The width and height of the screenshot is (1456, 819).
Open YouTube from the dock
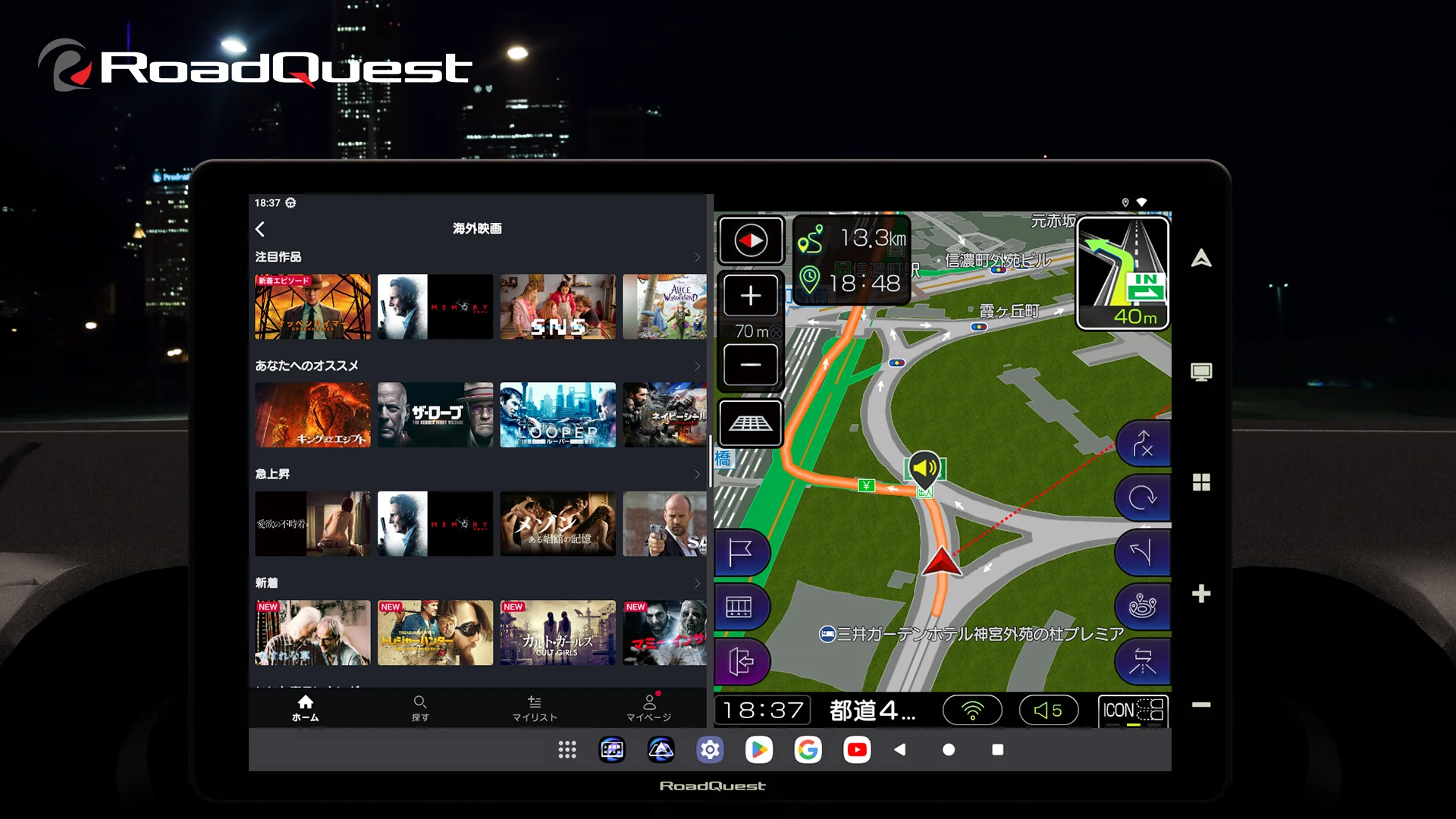point(857,750)
